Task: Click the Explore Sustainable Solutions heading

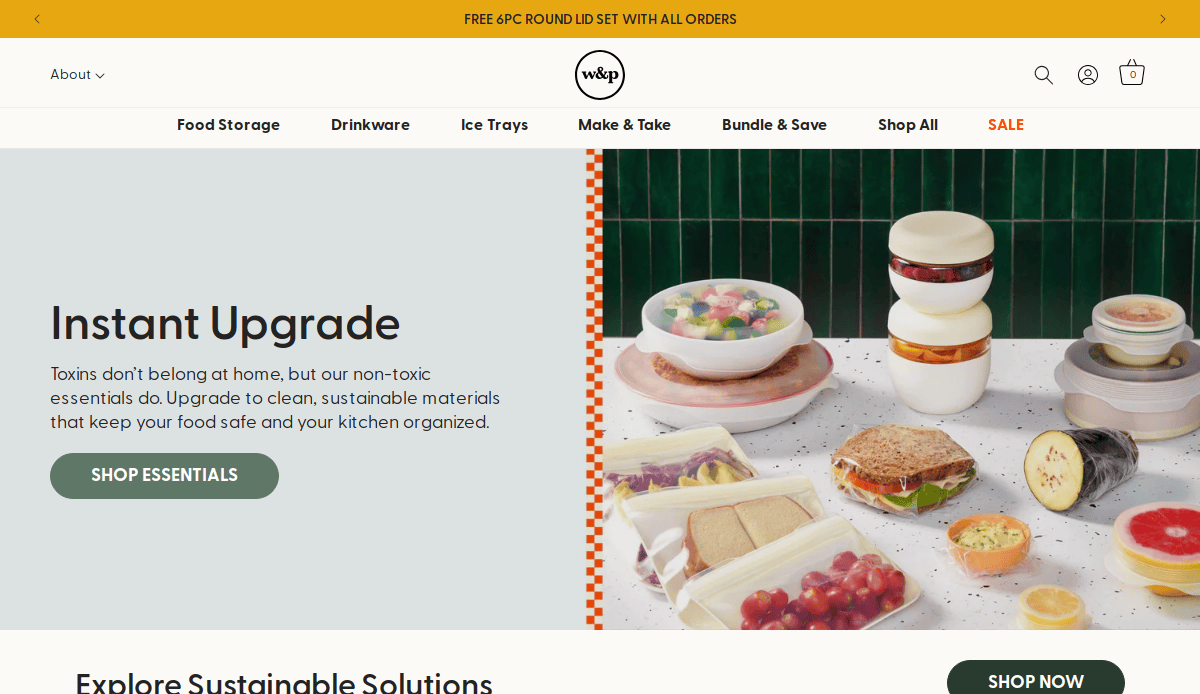Action: coord(284,682)
